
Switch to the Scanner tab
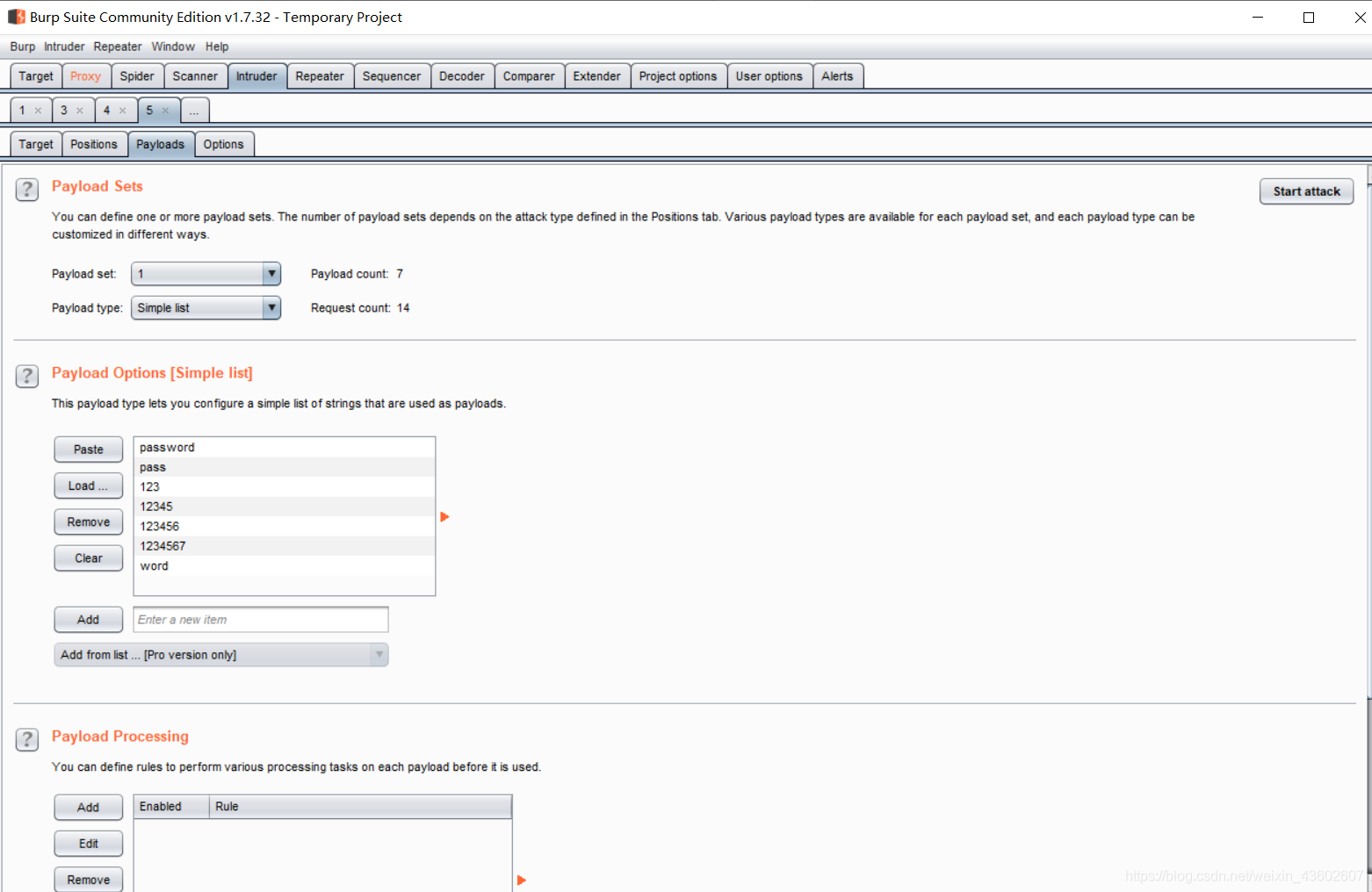point(195,76)
